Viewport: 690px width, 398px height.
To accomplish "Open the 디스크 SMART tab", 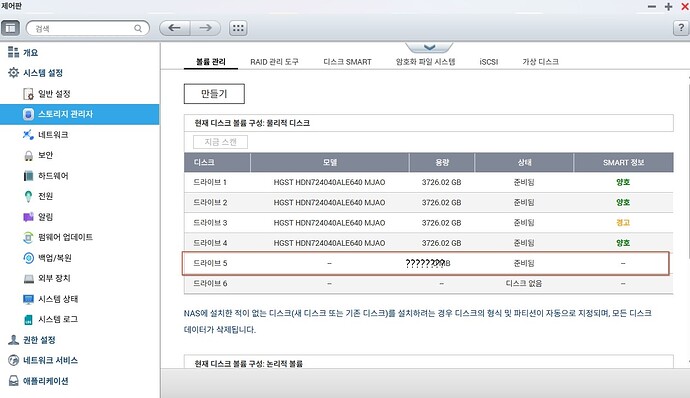I will (347, 62).
